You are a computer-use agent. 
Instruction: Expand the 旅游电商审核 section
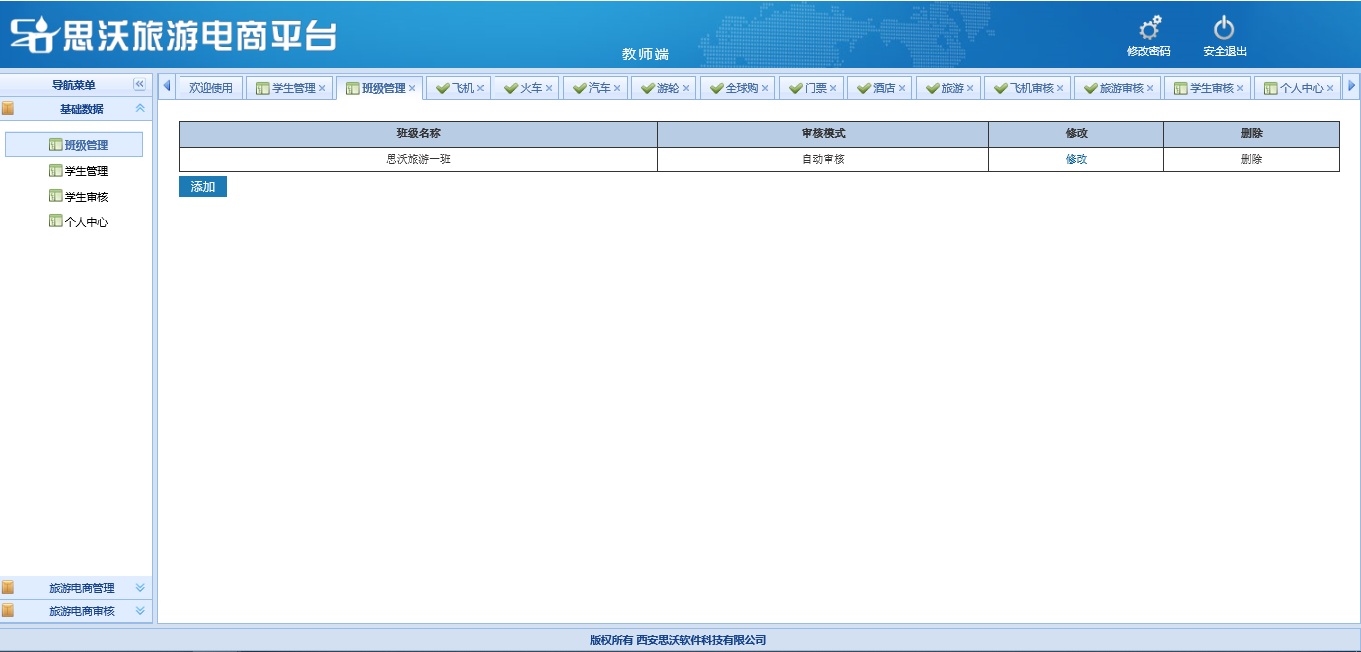(140, 611)
